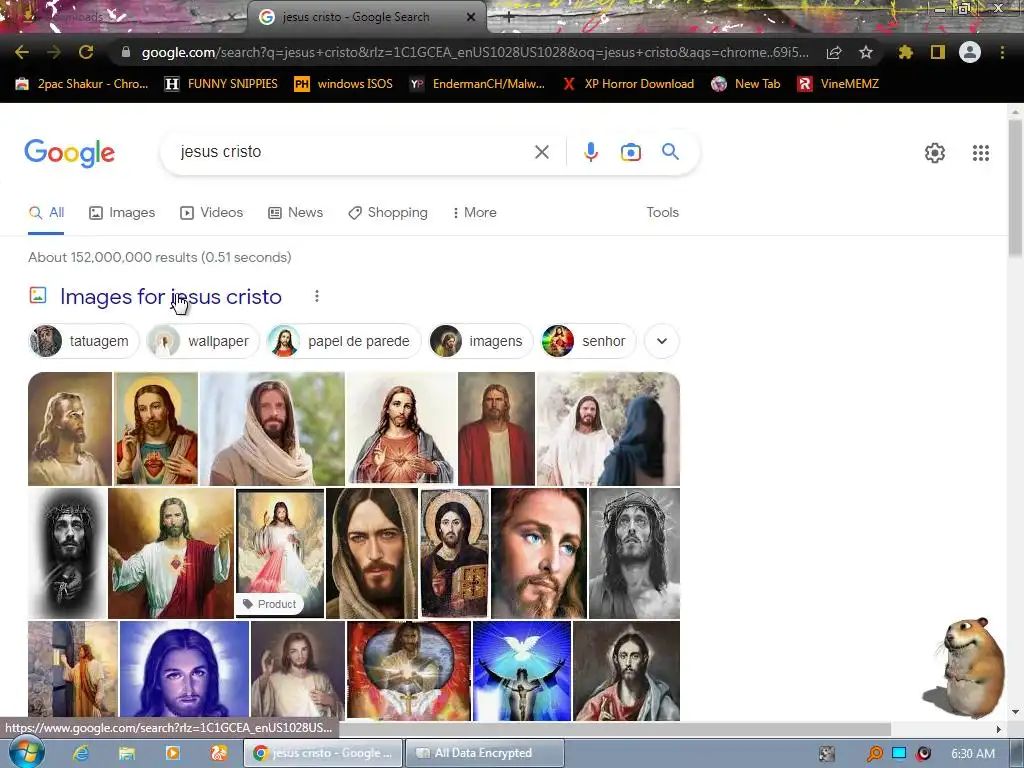Open the Google apps grid
The image size is (1024, 768).
coord(981,153)
